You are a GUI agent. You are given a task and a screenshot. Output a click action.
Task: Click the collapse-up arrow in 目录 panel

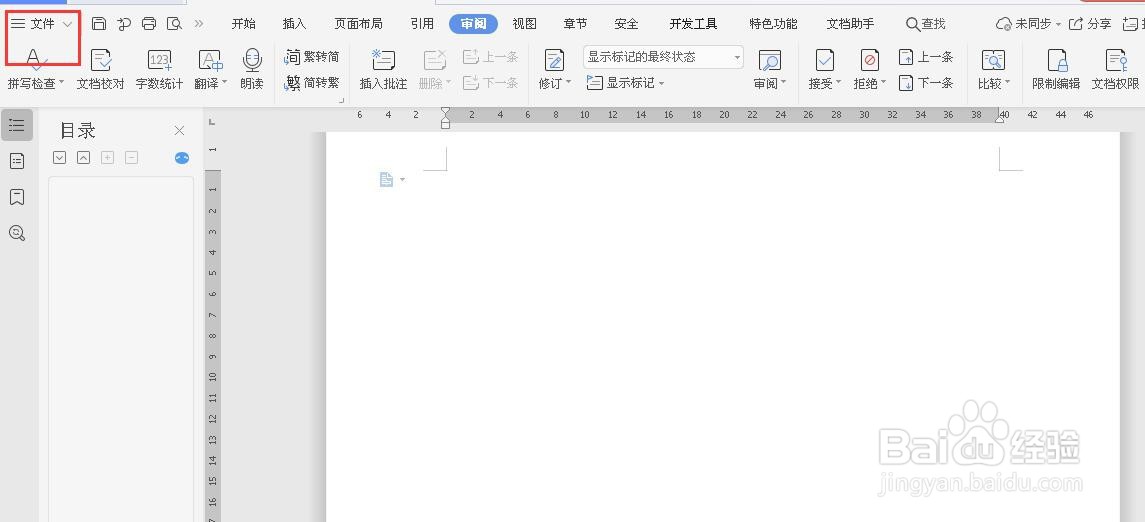coord(84,157)
